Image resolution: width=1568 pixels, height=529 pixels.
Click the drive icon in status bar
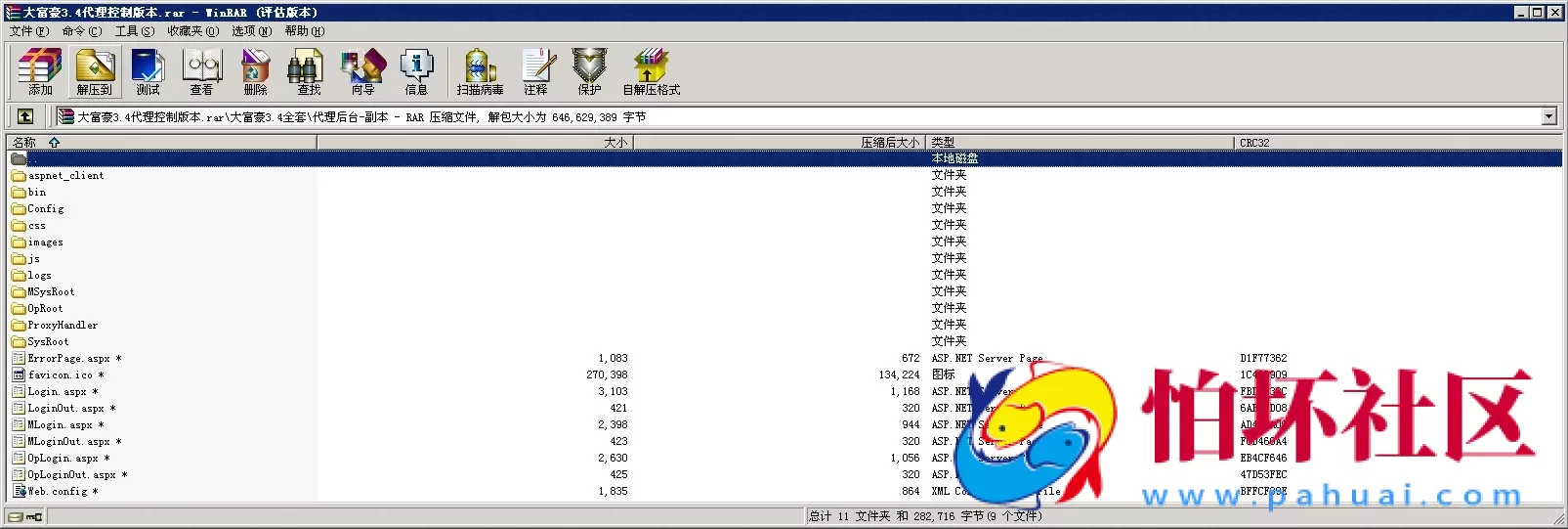pyautogui.click(x=16, y=516)
